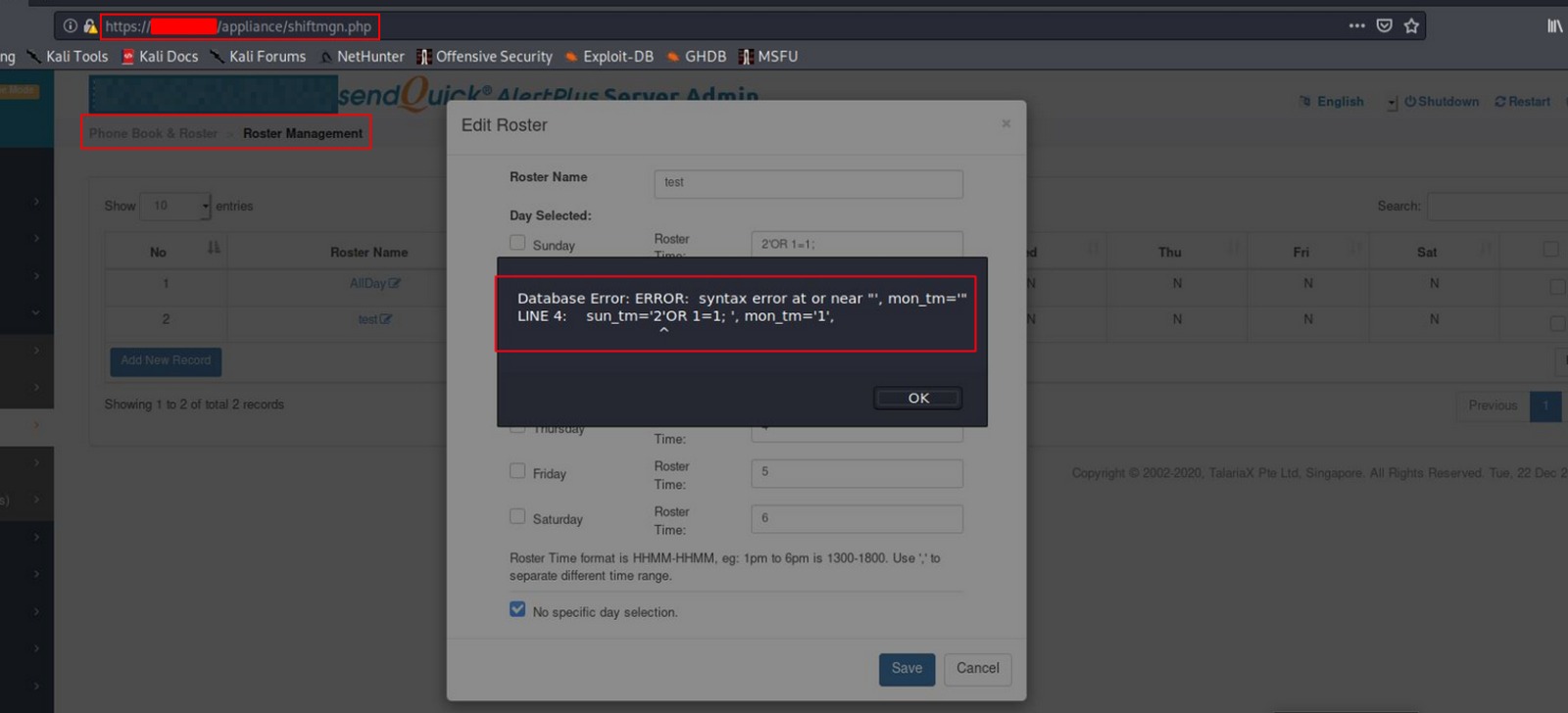Open the browser library icon
The height and width of the screenshot is (713, 1568).
pos(1554,26)
